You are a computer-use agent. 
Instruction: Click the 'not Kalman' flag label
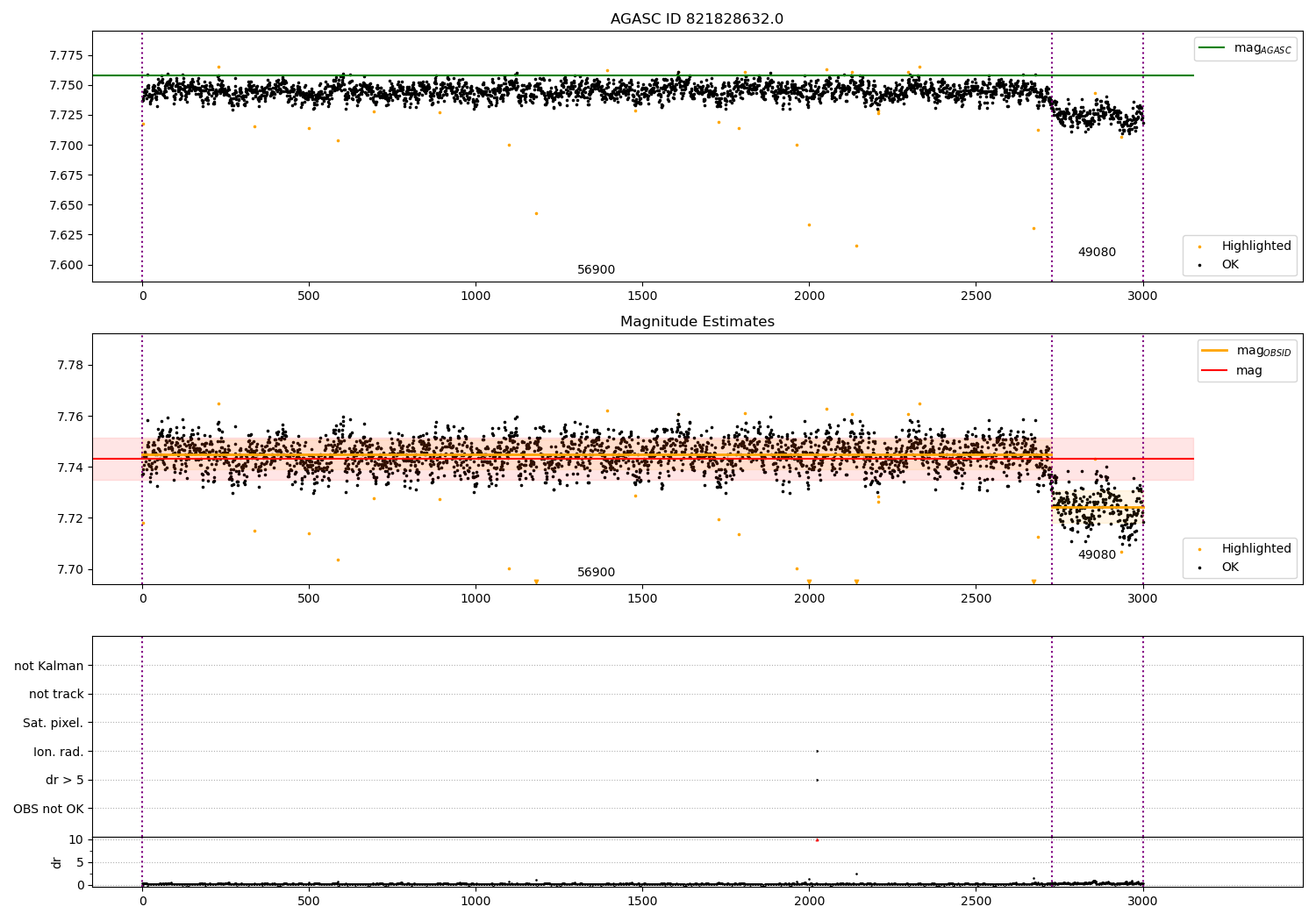coord(49,667)
